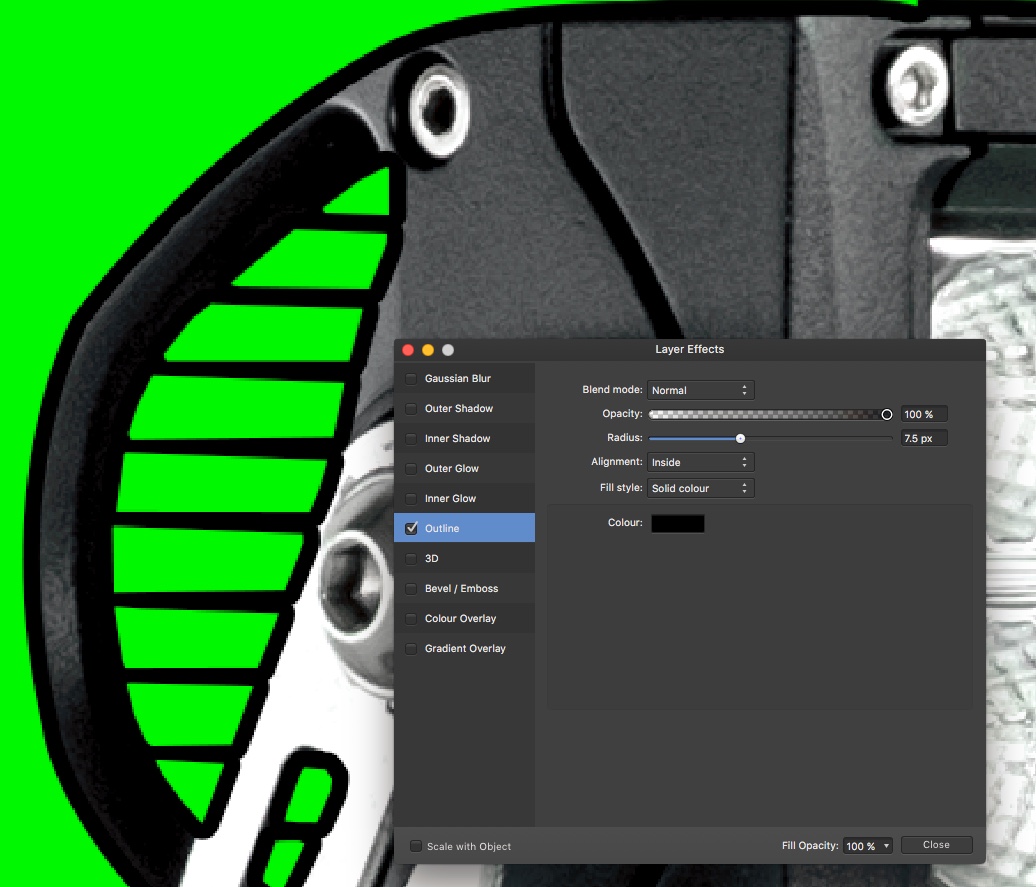Uncheck the Outline effect checkbox

click(411, 528)
